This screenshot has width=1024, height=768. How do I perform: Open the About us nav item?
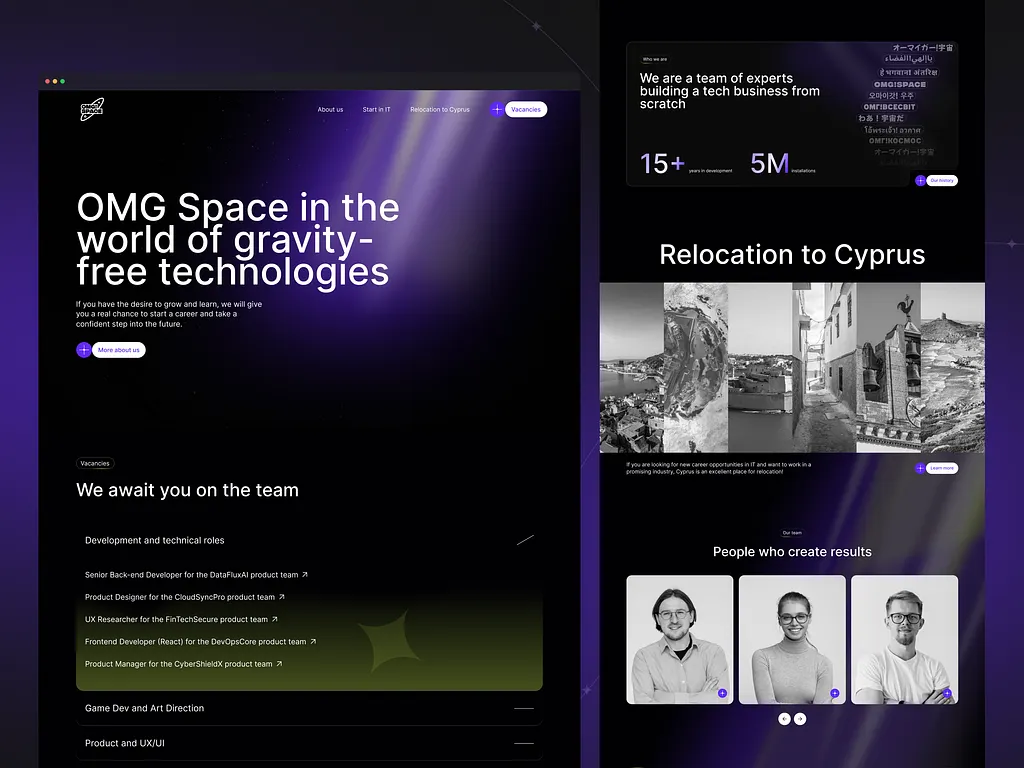330,110
